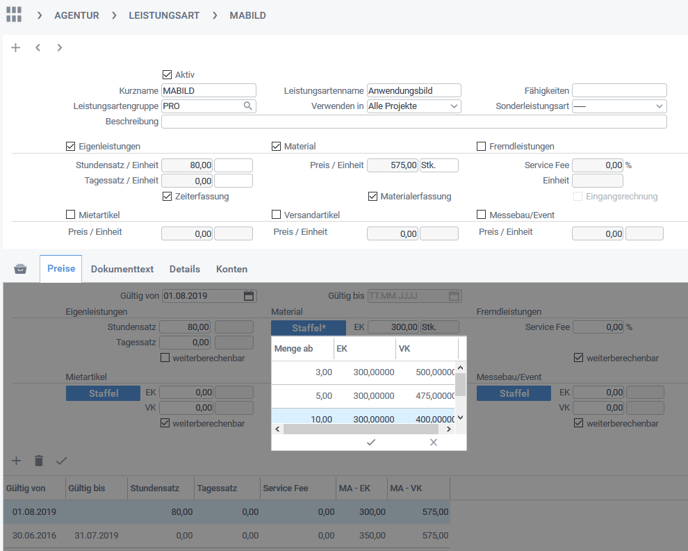Delete price row with trash icon
Screen dimensions: 688x551
[x=39, y=461]
